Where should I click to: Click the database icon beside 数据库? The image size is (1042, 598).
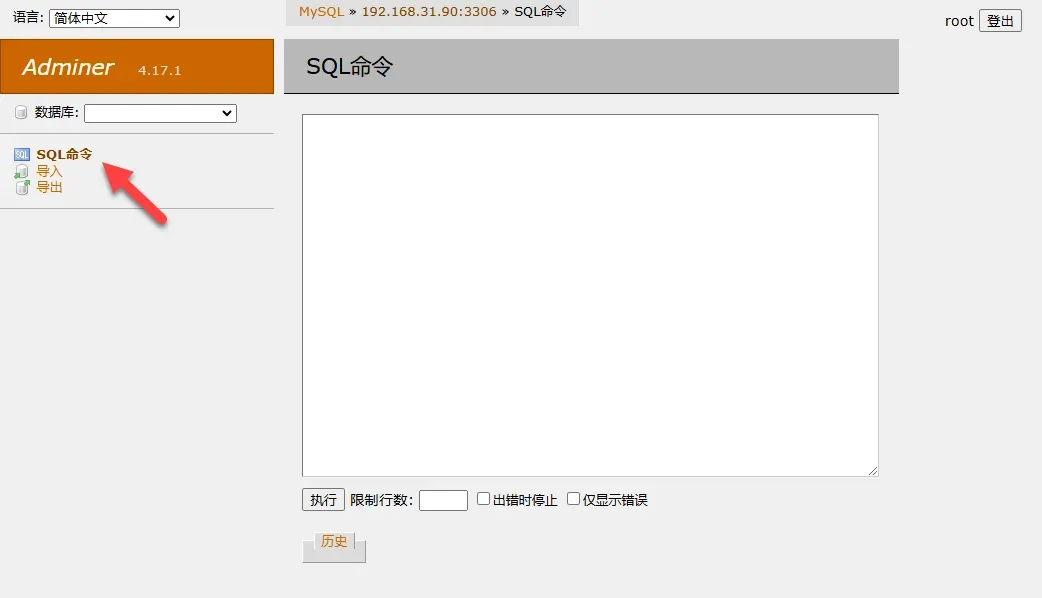pyautogui.click(x=20, y=112)
